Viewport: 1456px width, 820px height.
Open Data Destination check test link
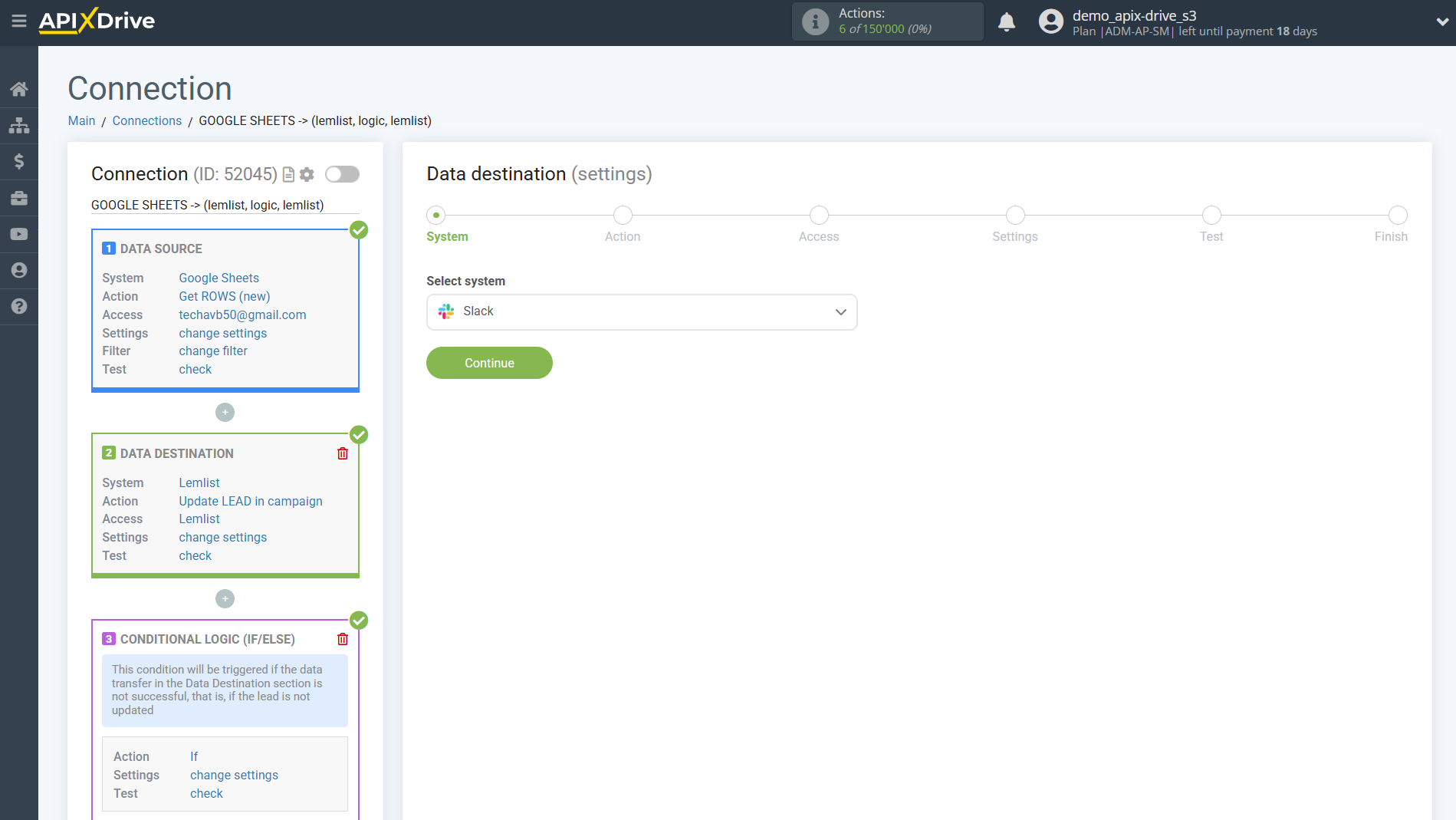tap(196, 555)
